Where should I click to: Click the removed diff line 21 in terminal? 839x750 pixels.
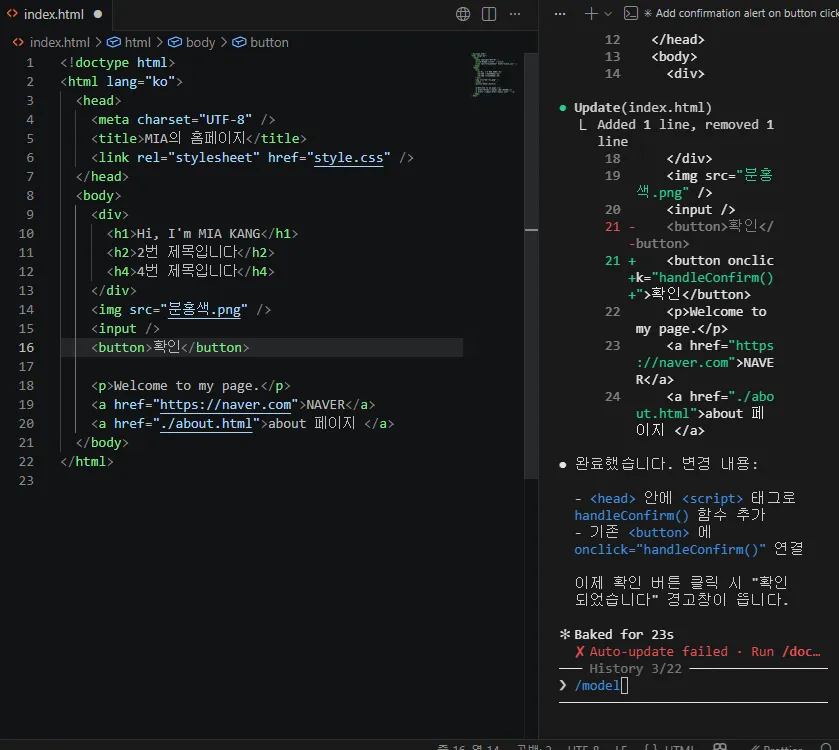click(689, 235)
